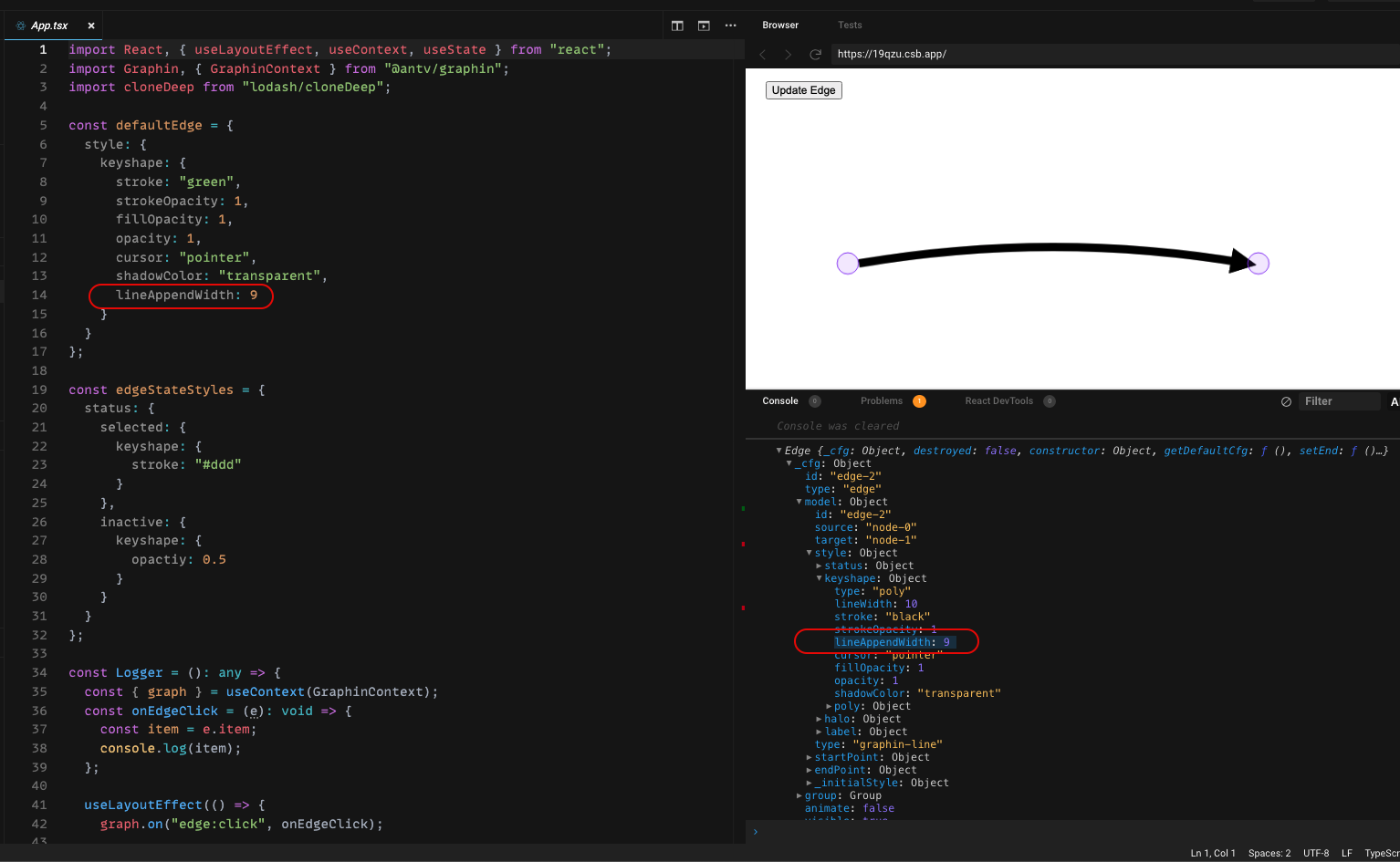Click the lineWidth: 10 console property
This screenshot has height=862, width=1400.
pyautogui.click(x=876, y=604)
